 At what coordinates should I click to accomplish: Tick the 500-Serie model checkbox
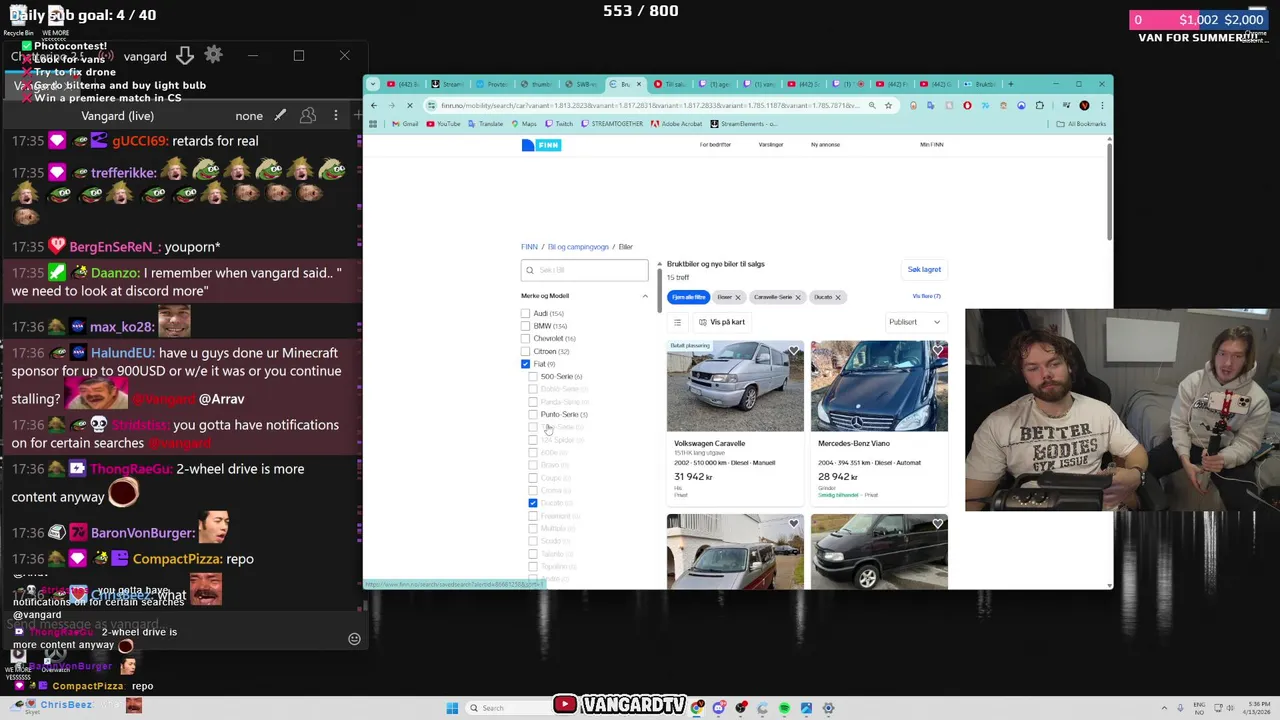[x=533, y=376]
